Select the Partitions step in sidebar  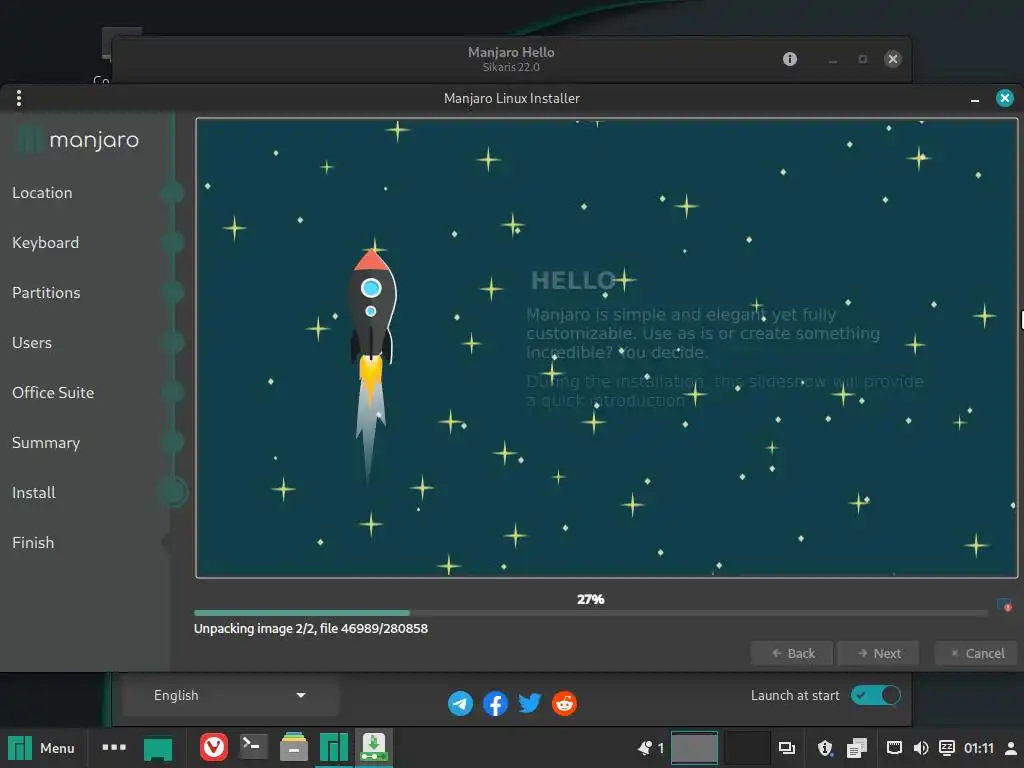[46, 293]
